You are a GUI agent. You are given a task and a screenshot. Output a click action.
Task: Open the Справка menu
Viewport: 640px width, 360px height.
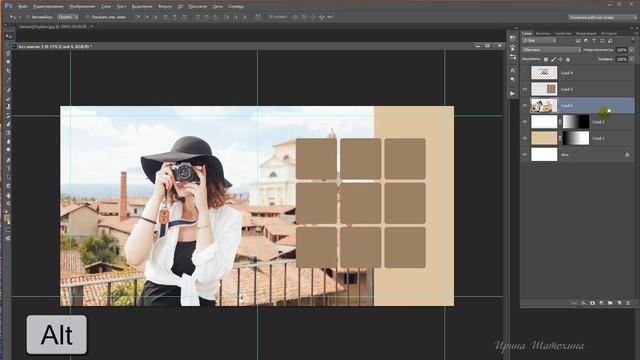236,7
